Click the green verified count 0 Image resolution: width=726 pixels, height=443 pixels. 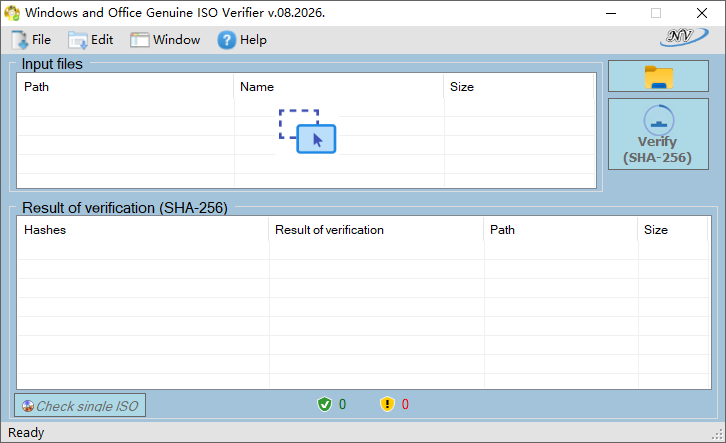(342, 405)
